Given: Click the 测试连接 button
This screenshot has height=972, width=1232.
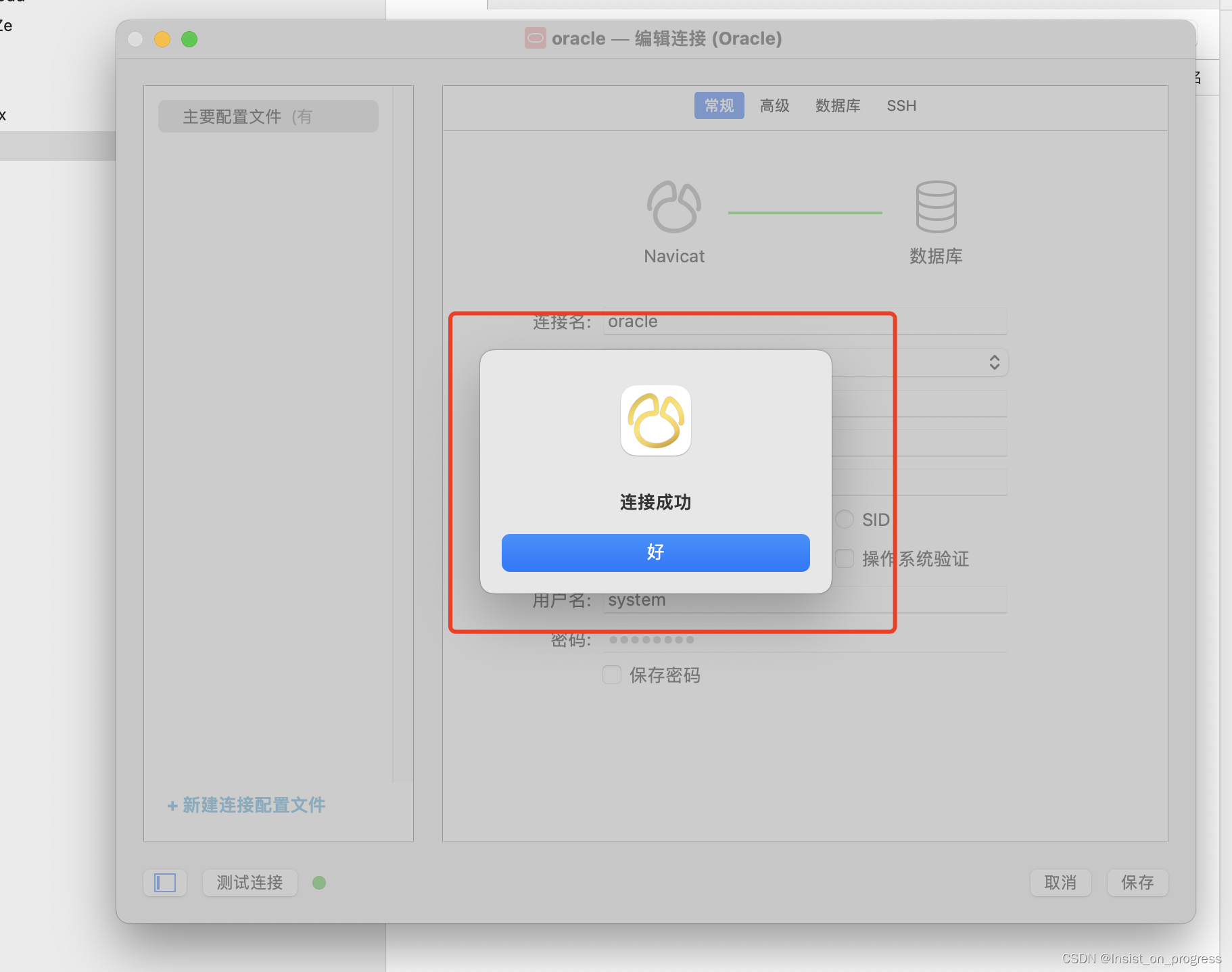Looking at the screenshot, I should (x=250, y=882).
